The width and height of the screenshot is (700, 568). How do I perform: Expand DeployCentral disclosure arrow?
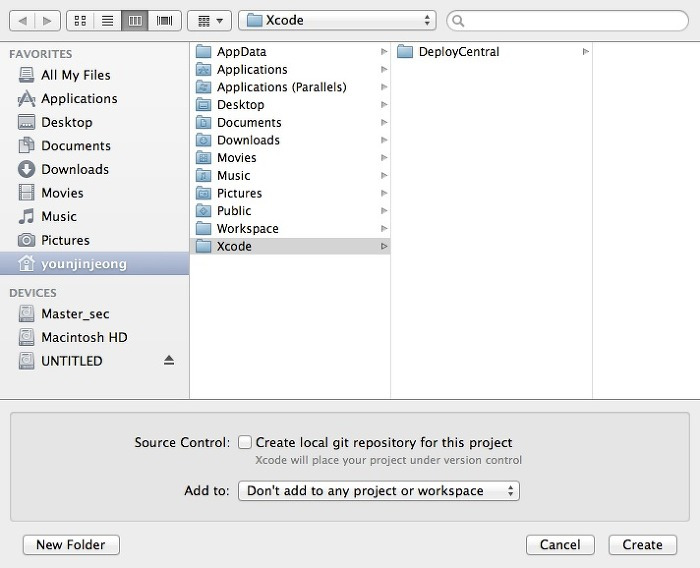[x=586, y=52]
